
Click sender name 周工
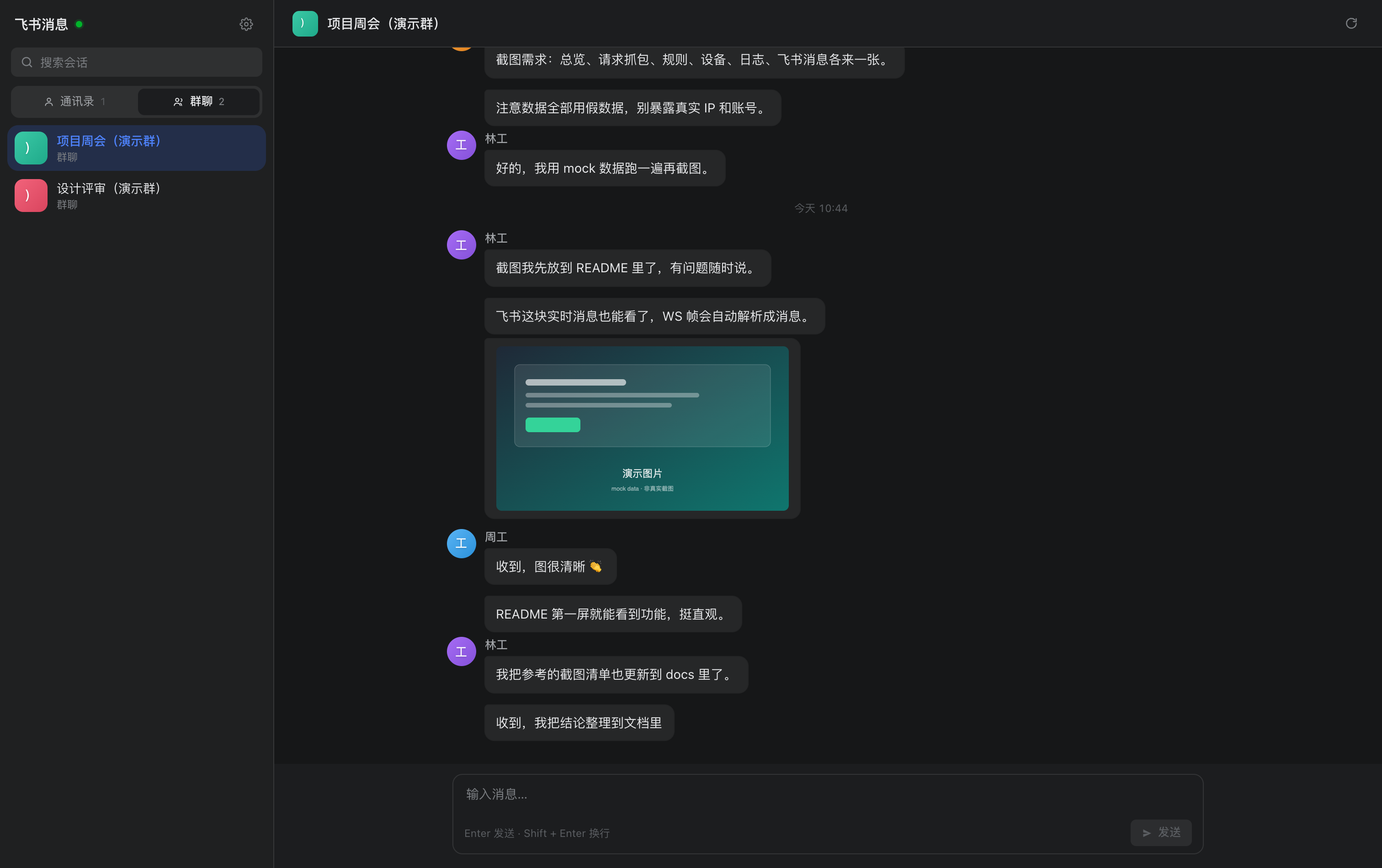click(x=496, y=537)
